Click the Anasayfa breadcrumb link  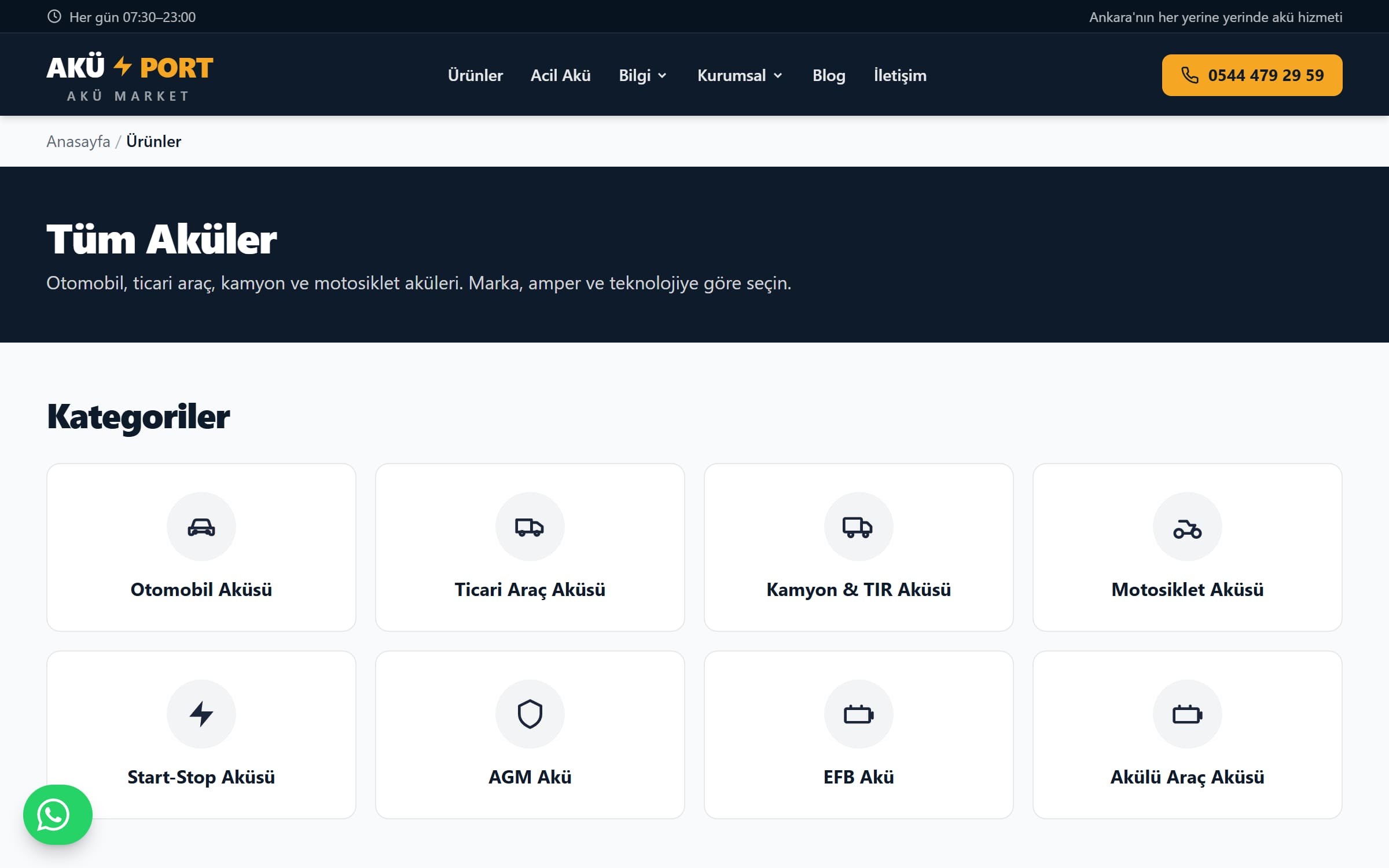(x=78, y=141)
